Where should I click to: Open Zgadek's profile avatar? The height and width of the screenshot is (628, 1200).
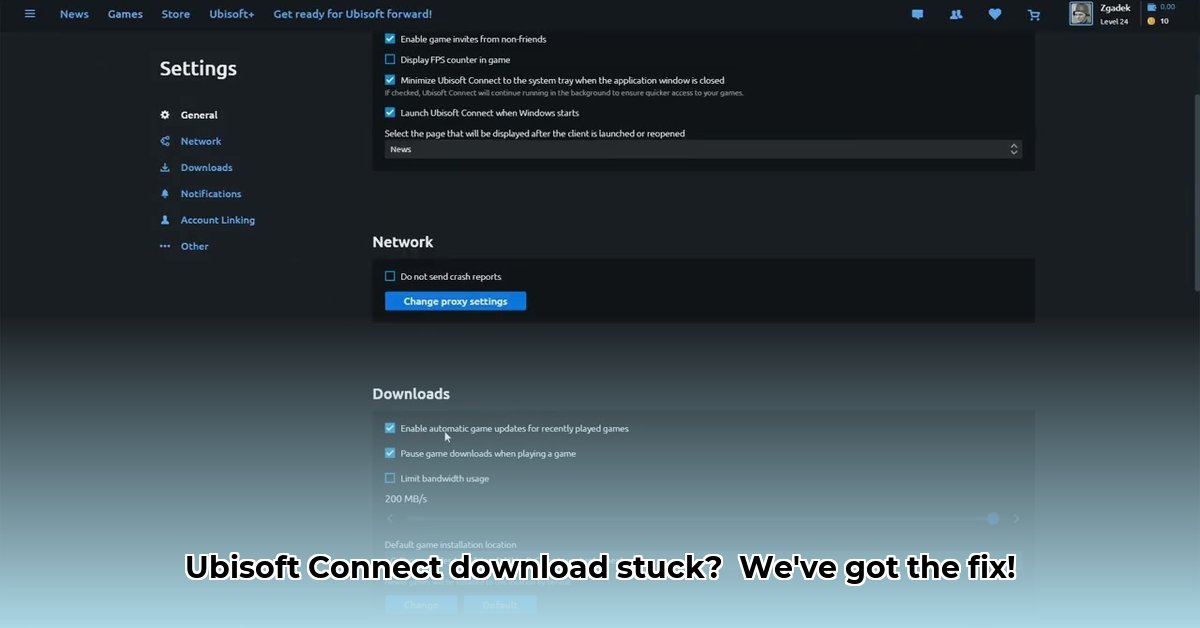pos(1081,13)
